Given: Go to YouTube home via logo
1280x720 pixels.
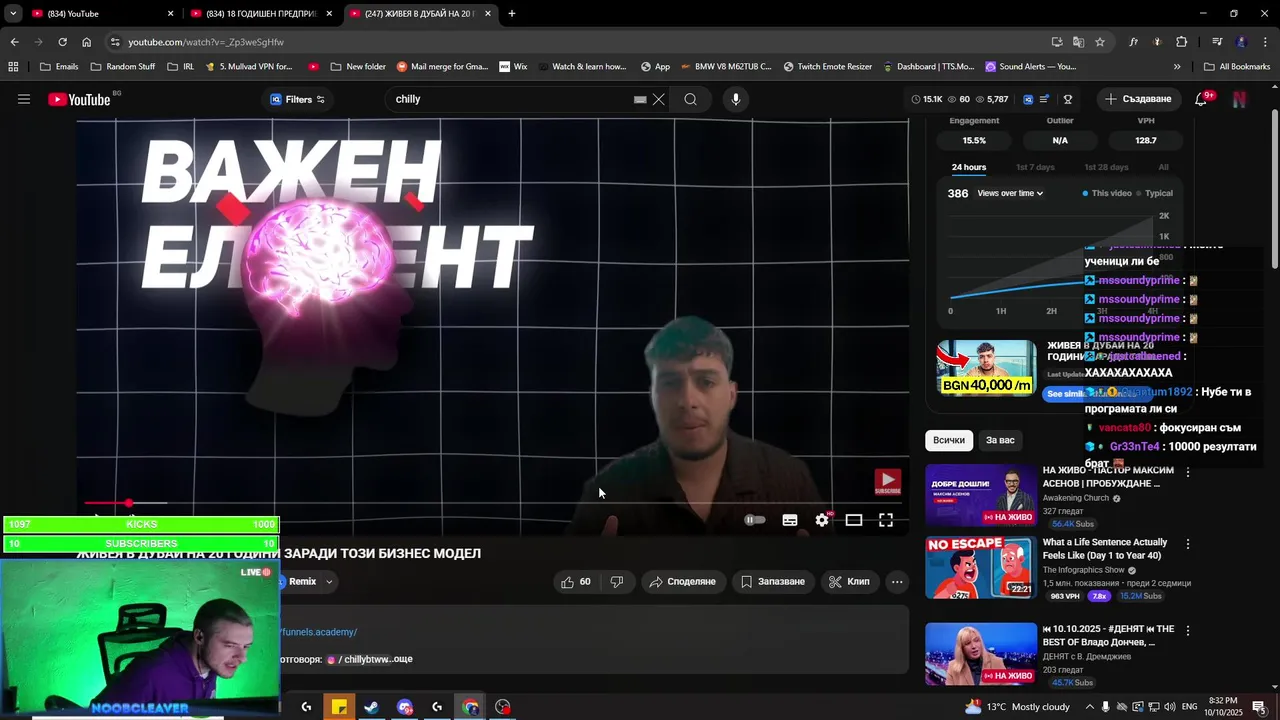Looking at the screenshot, I should pyautogui.click(x=79, y=99).
